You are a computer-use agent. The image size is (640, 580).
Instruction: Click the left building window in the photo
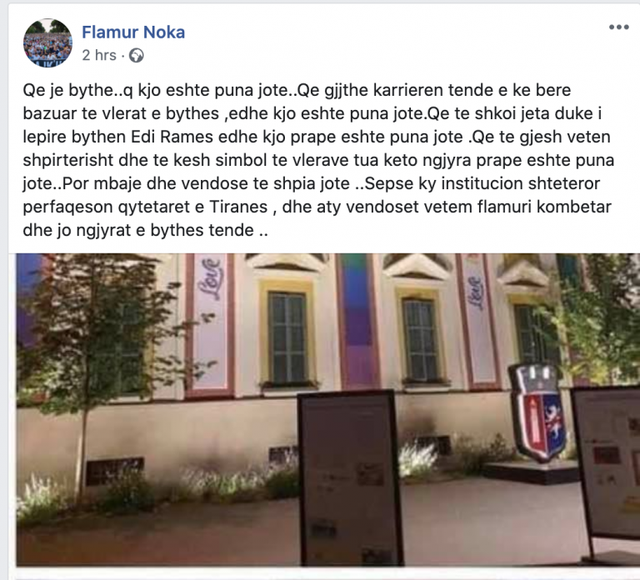[287, 338]
